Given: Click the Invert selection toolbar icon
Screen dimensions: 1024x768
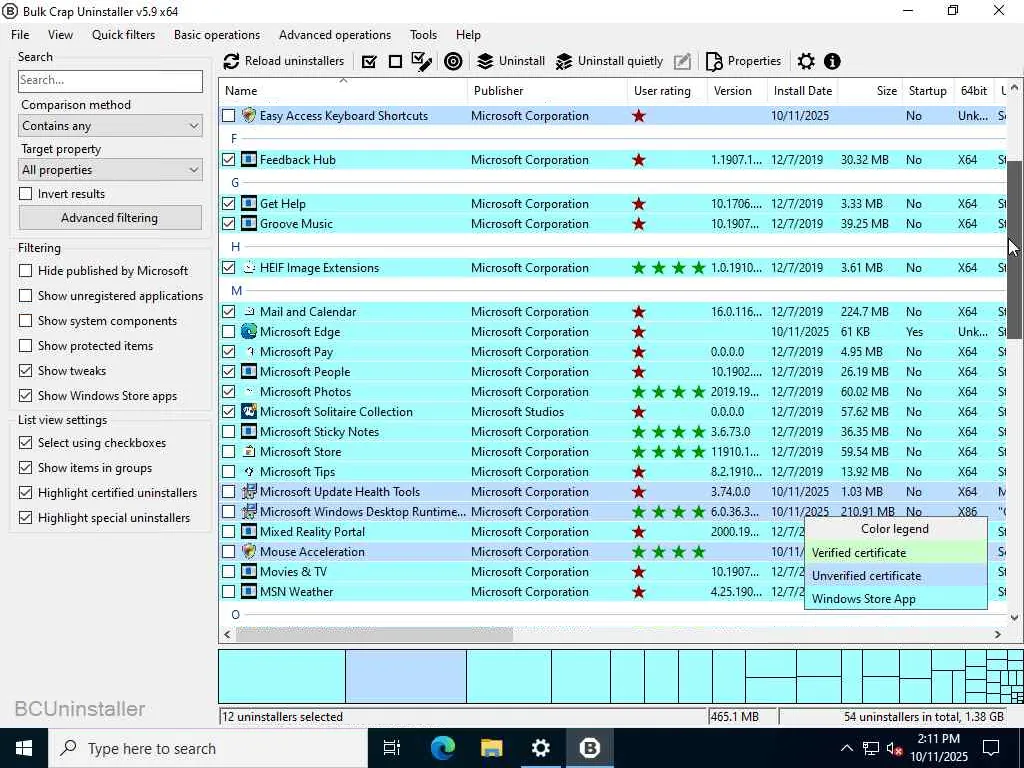Looking at the screenshot, I should coord(422,61).
